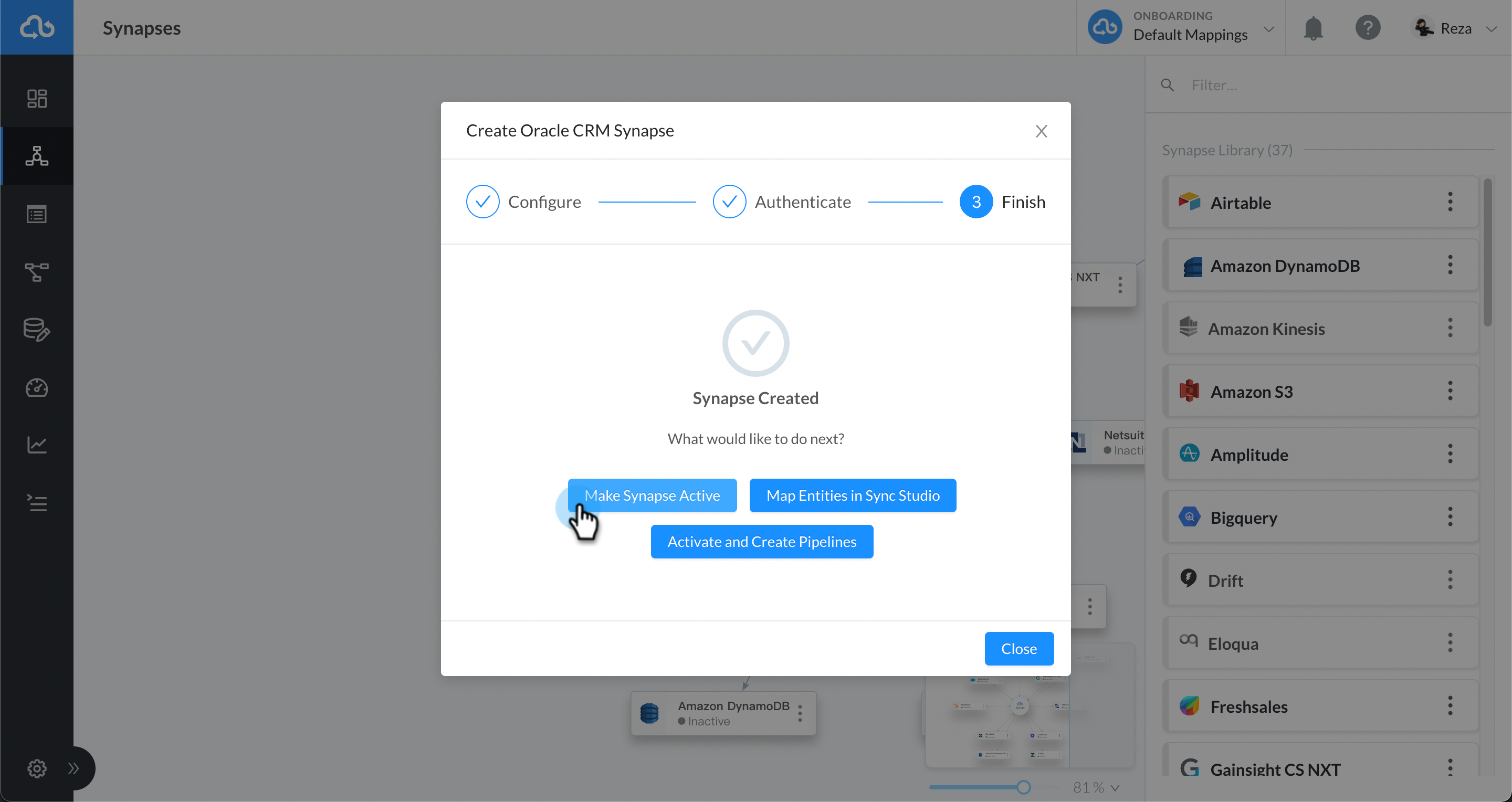This screenshot has width=1512, height=802.
Task: Click the Amazon DynamoDB node icon on canvas
Action: click(x=649, y=713)
